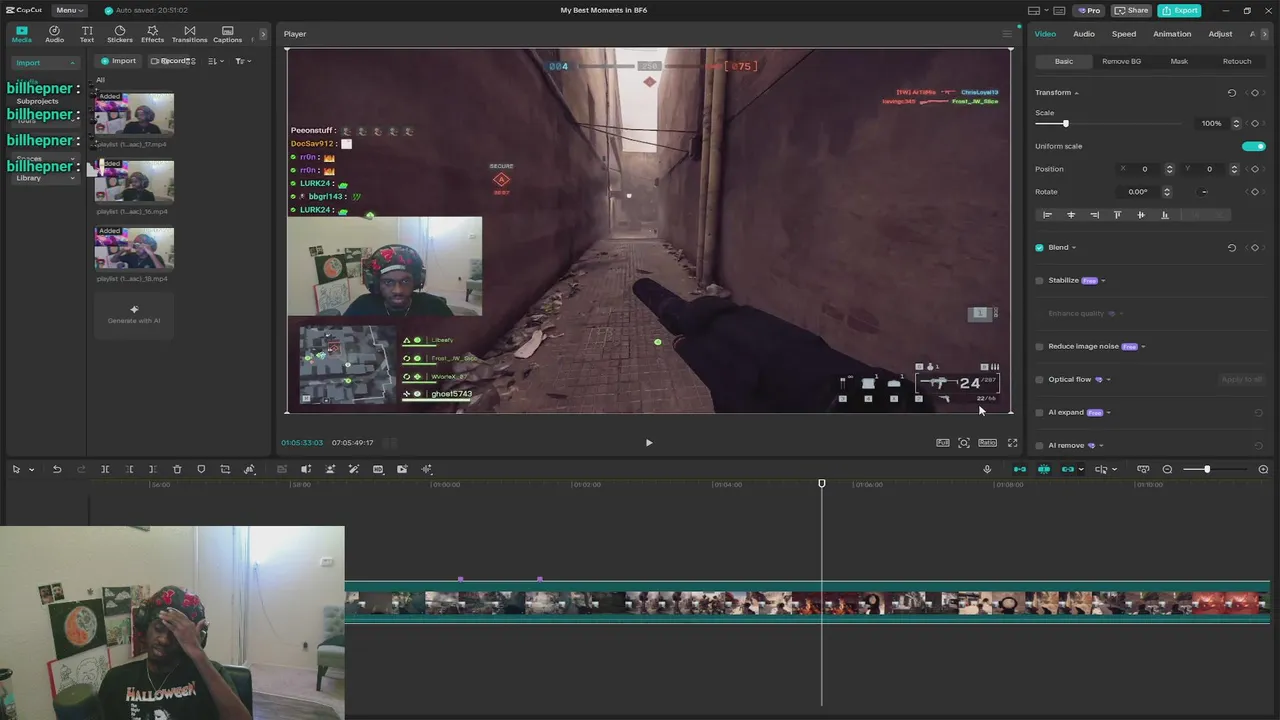Image resolution: width=1280 pixels, height=720 pixels.
Task: Switch to the Speed properties tab
Action: tap(1124, 34)
